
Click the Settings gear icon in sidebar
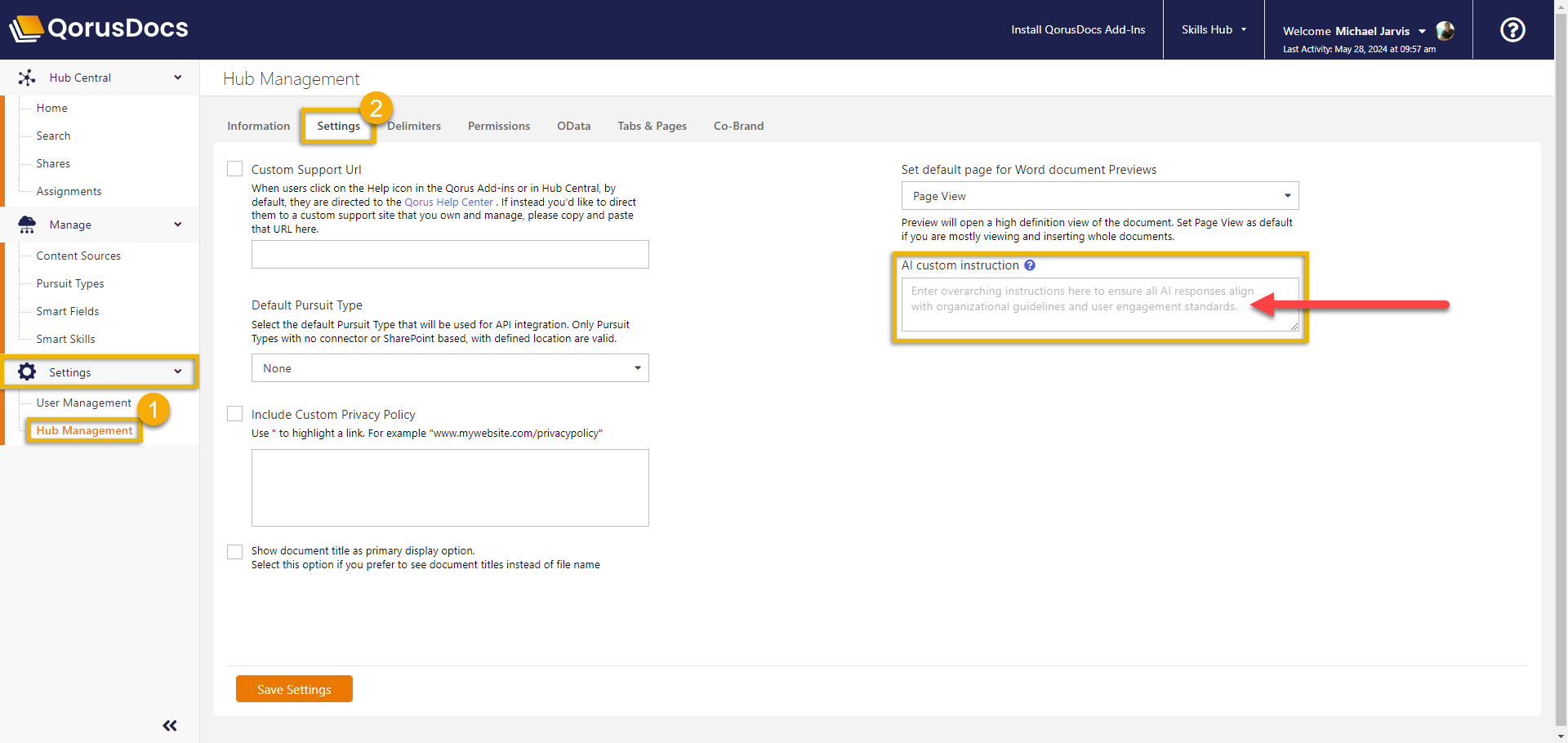coord(27,372)
